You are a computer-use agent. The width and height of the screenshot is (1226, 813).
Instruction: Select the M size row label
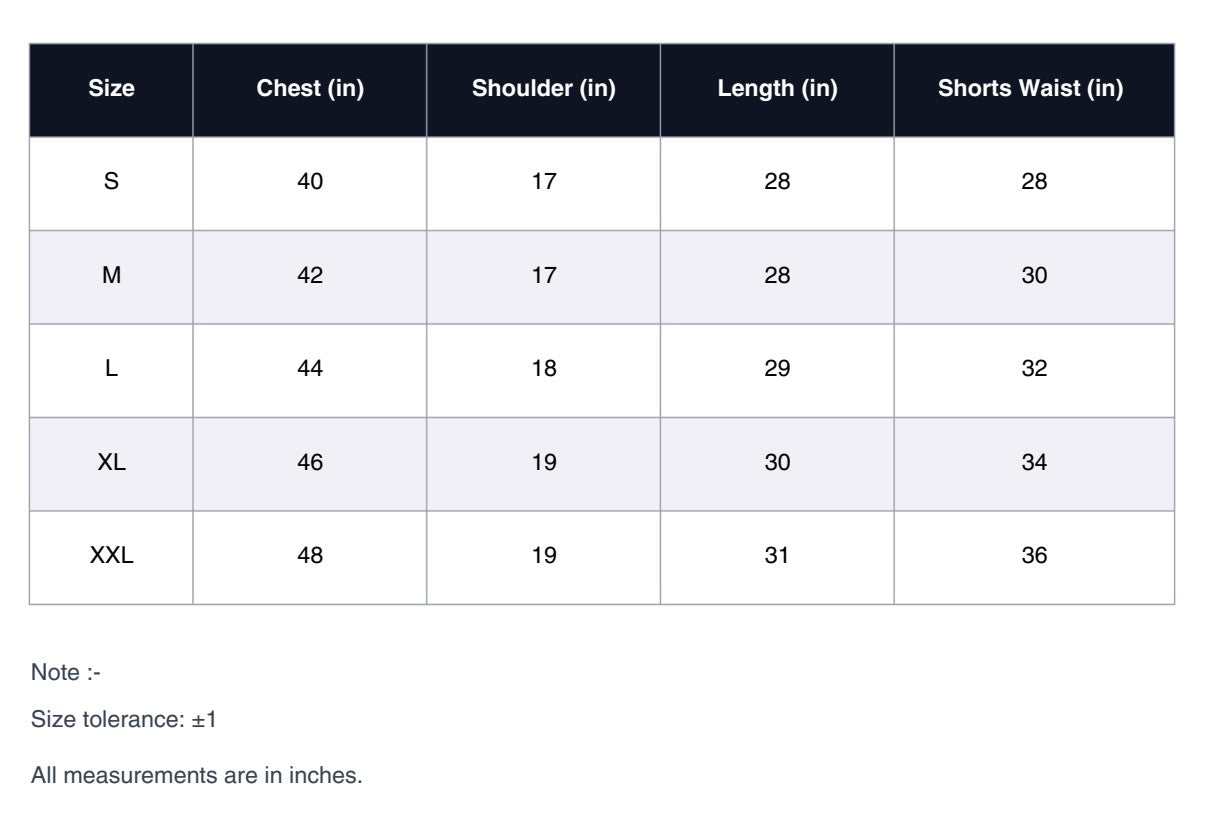111,276
